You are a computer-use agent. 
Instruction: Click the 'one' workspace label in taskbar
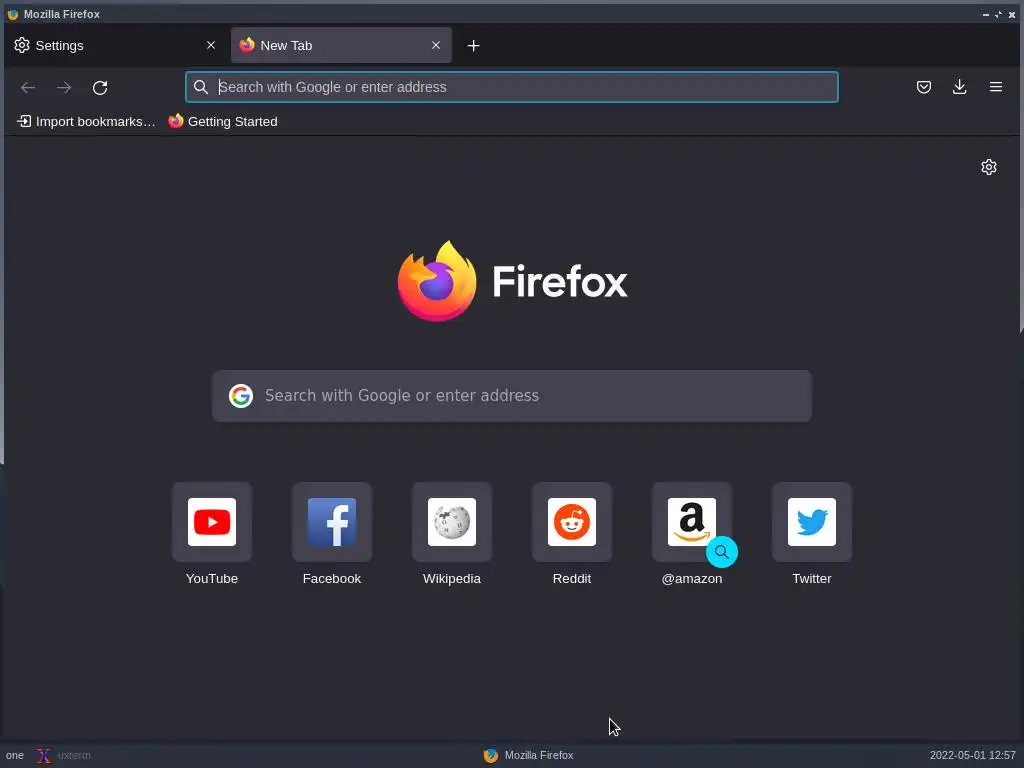pos(14,756)
